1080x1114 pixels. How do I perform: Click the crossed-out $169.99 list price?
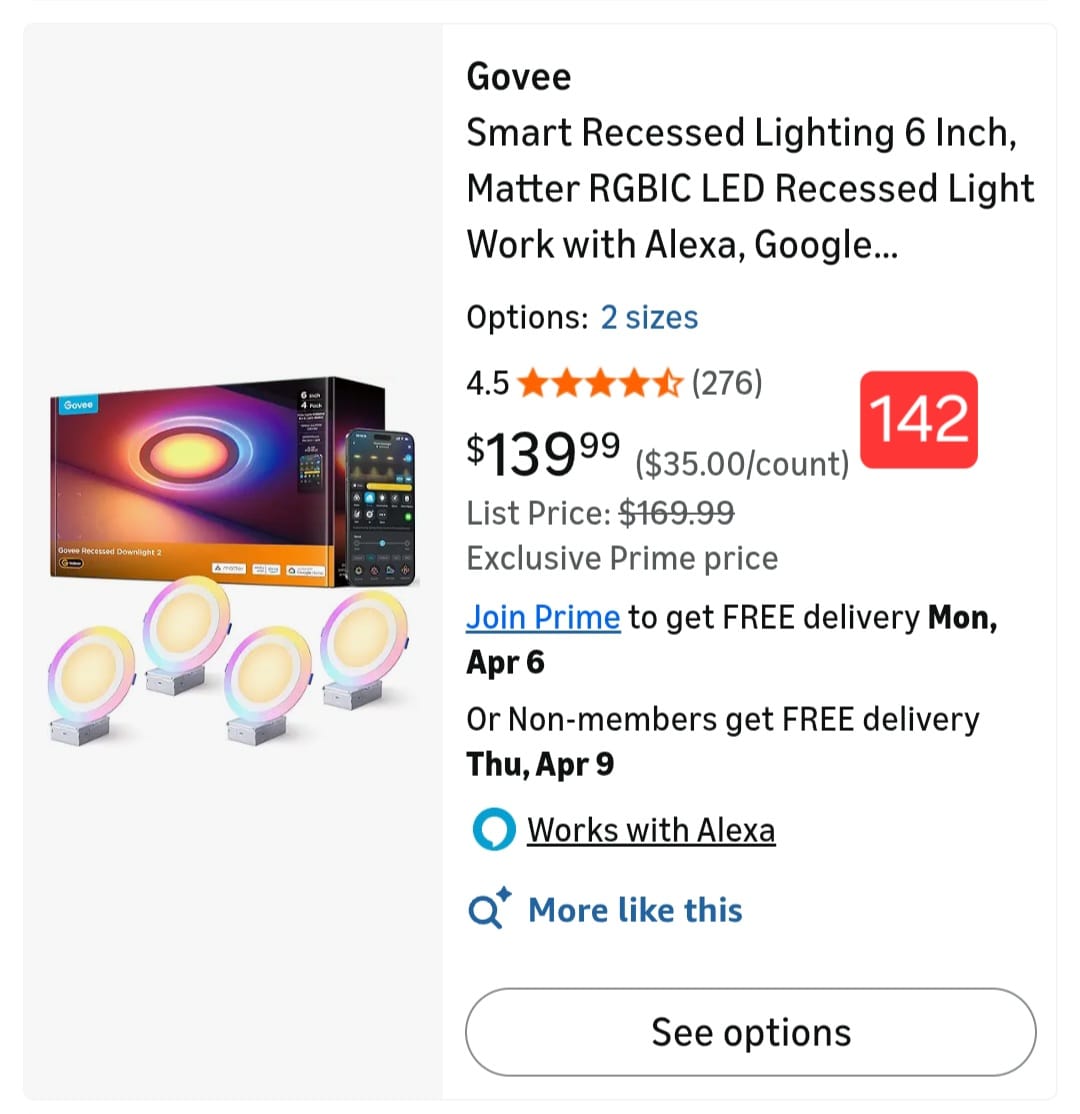(677, 513)
